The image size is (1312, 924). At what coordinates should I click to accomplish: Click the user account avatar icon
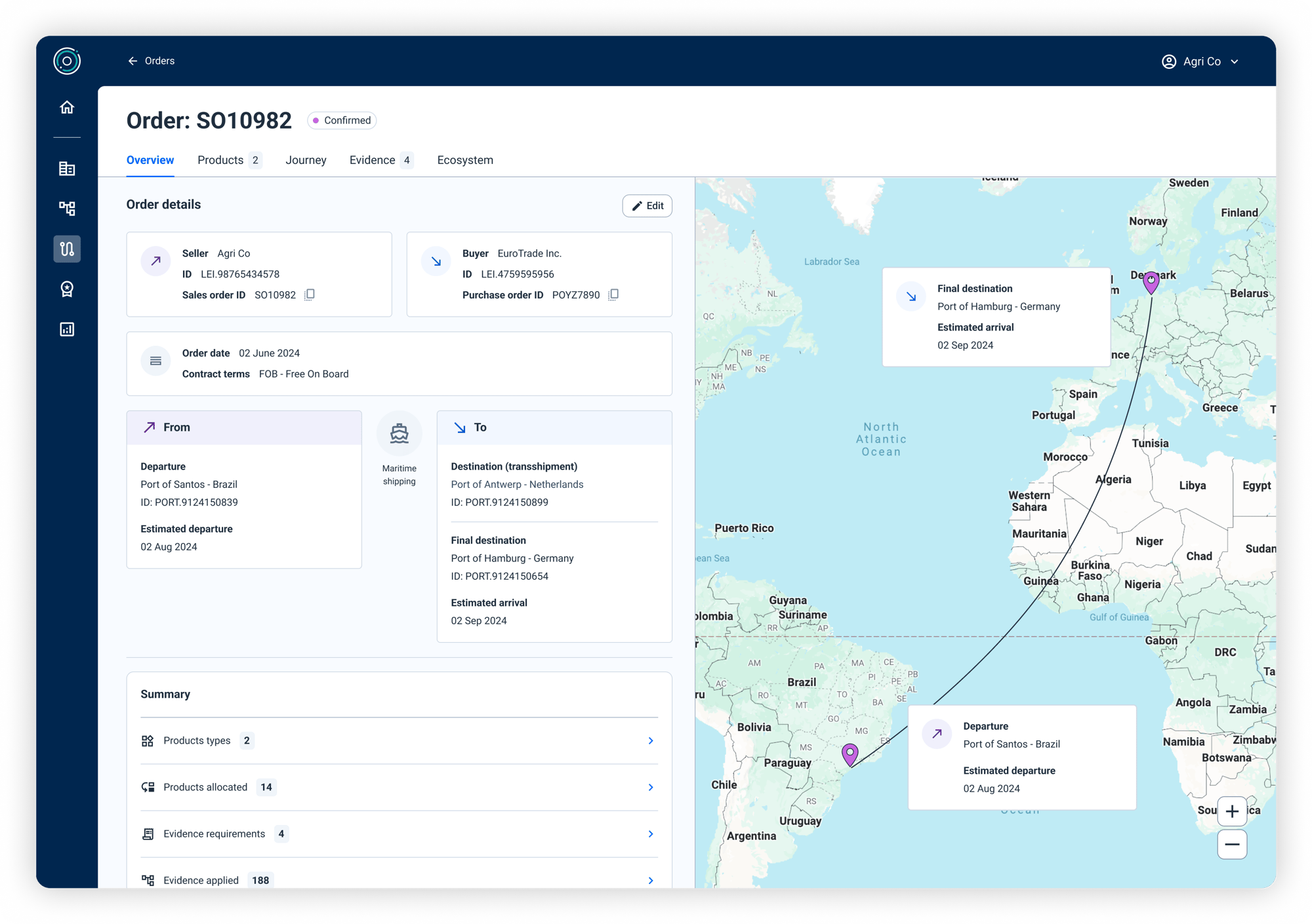1169,62
